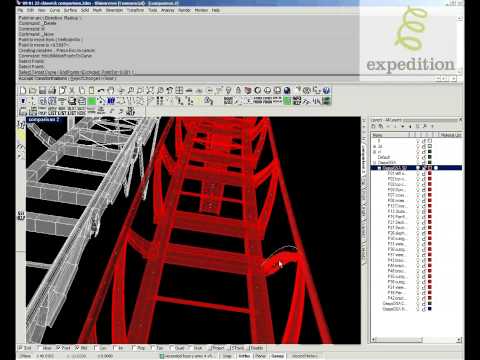Close the Layers panel
This screenshot has height=360, width=480.
(460, 120)
